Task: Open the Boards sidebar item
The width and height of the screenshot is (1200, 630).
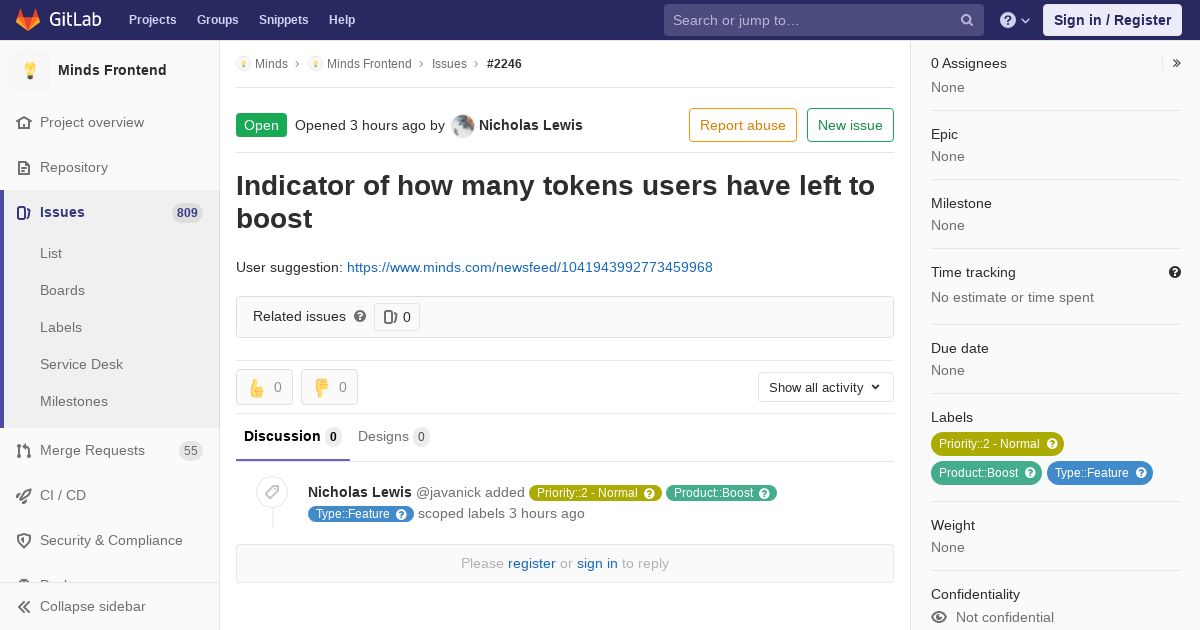Action: [62, 290]
